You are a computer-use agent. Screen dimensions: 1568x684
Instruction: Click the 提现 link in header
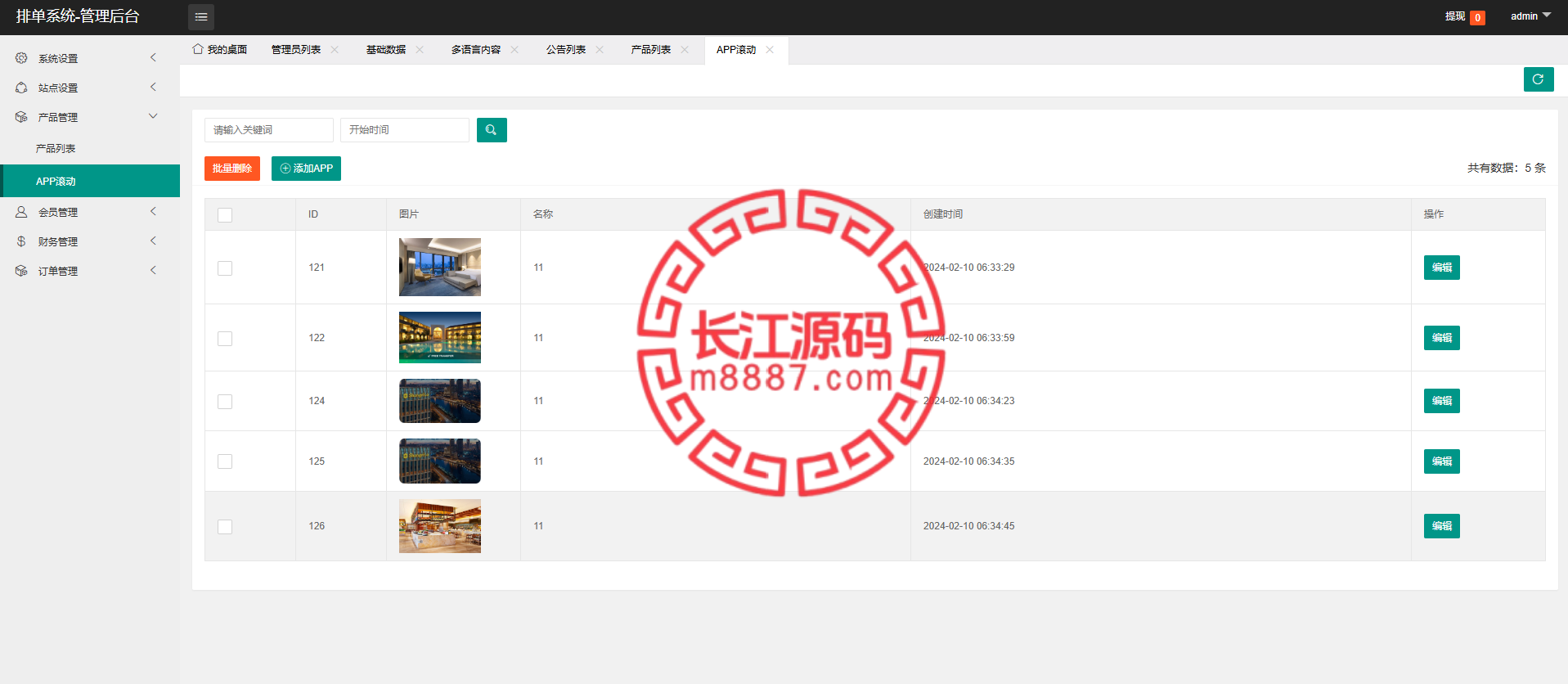pyautogui.click(x=1455, y=16)
